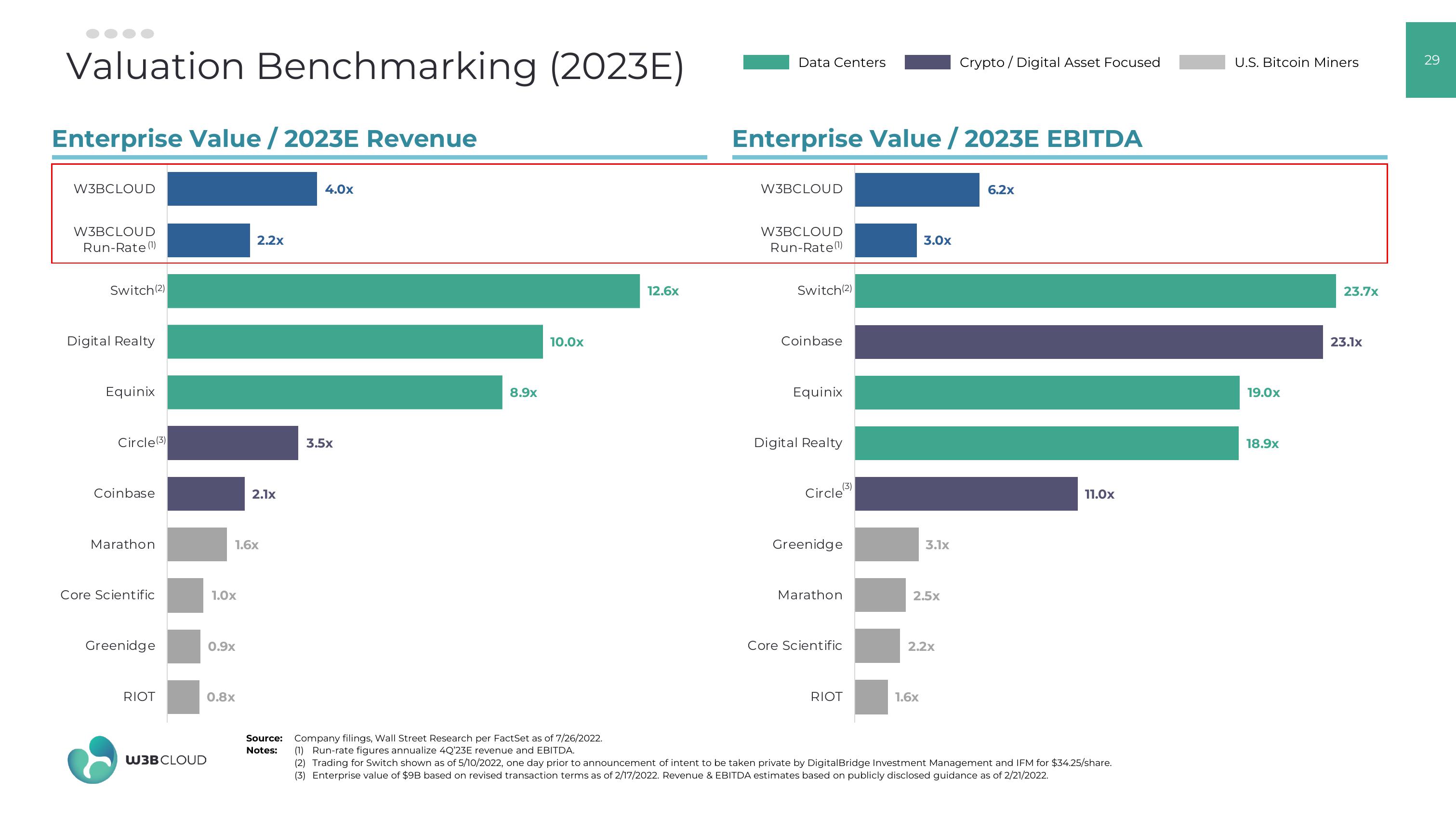This screenshot has height=819, width=1456.
Task: Click the teal Data Centers legend swatch
Action: pyautogui.click(x=766, y=62)
